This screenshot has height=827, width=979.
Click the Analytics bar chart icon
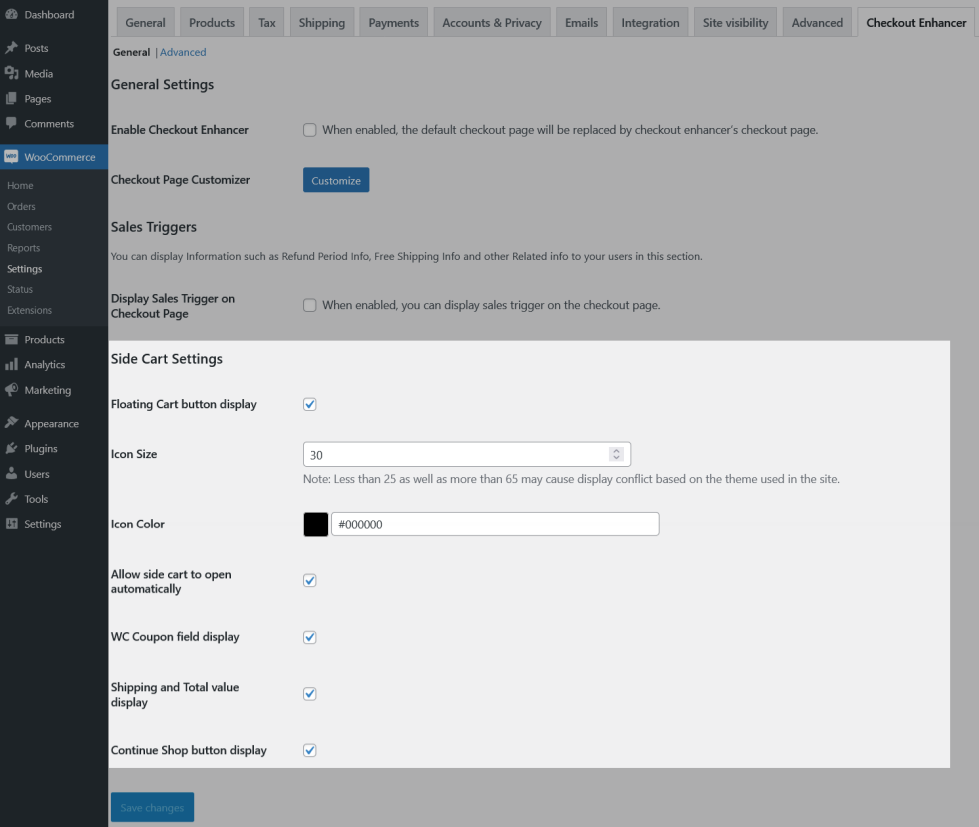tap(11, 365)
